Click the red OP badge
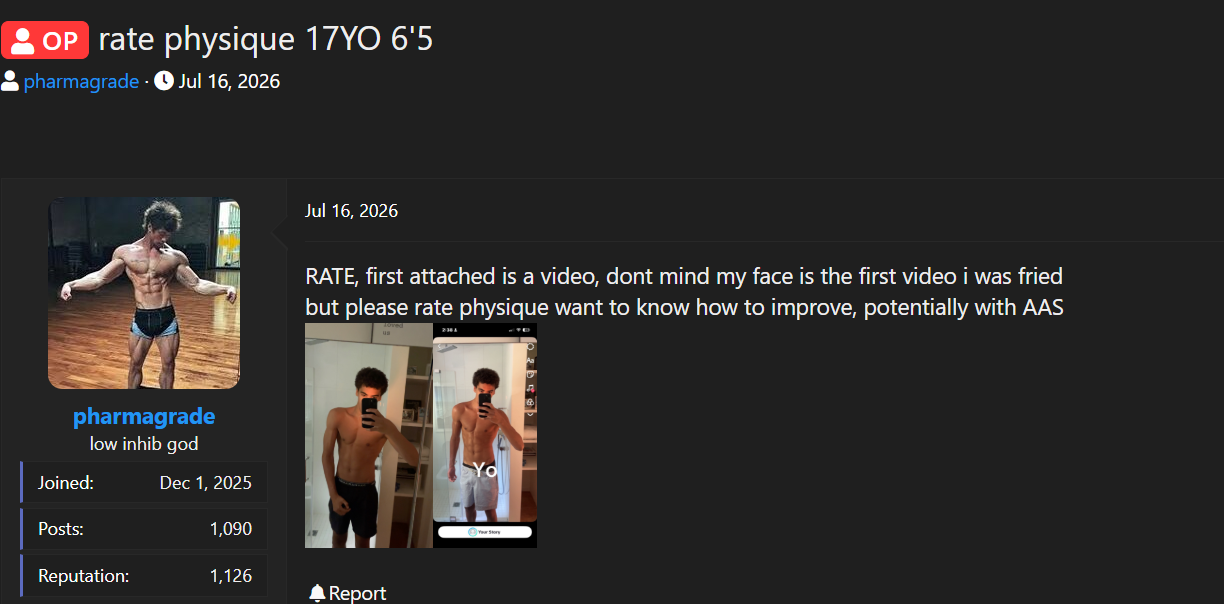Image resolution: width=1224 pixels, height=604 pixels. coord(44,41)
